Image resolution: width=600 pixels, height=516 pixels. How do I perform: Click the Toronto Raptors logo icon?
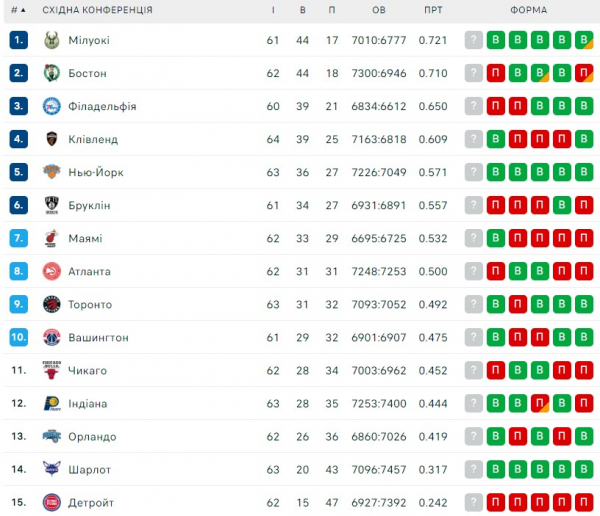pos(52,304)
